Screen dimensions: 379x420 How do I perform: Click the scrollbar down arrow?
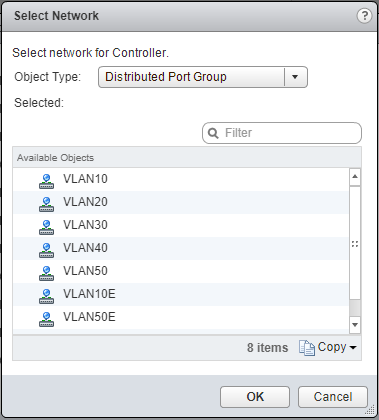[x=355, y=325]
